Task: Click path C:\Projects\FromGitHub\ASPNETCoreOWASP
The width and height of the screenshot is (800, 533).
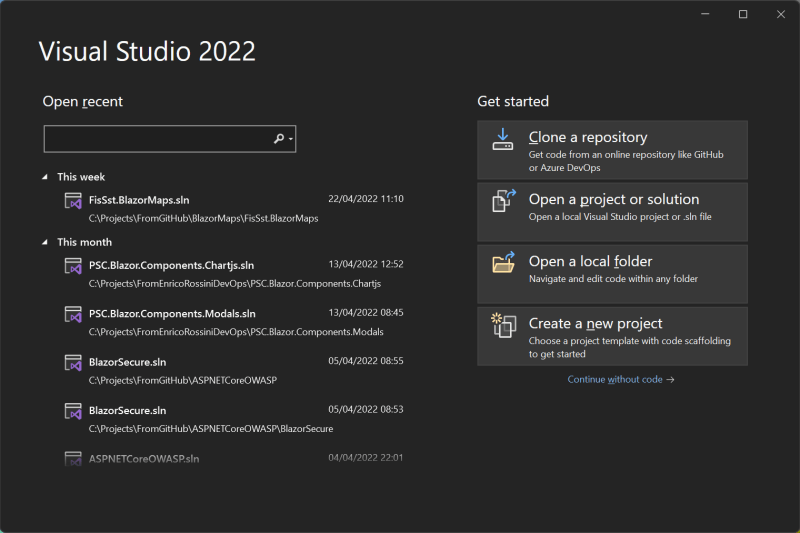Action: pyautogui.click(x=183, y=380)
